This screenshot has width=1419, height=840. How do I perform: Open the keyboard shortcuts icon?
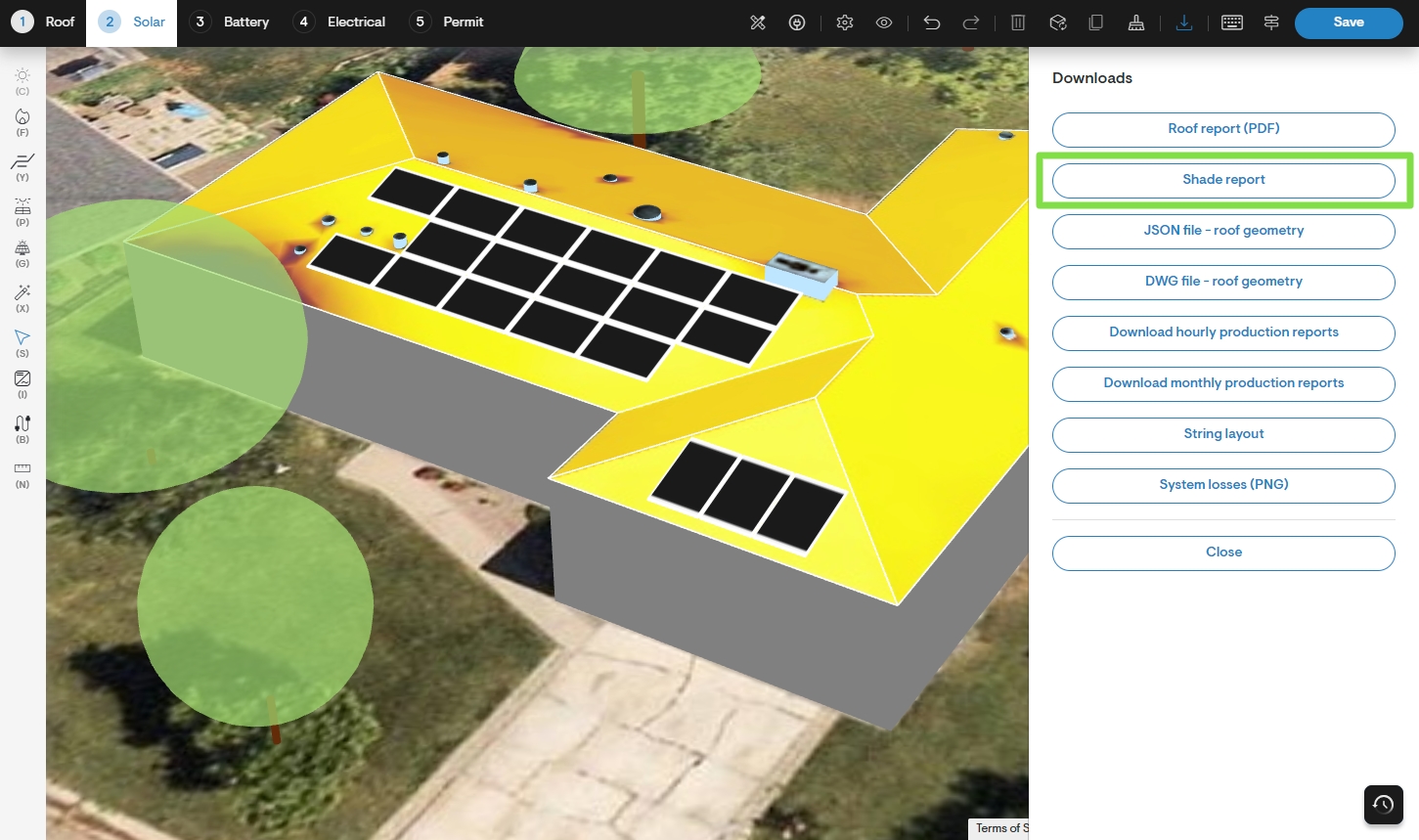pyautogui.click(x=1232, y=22)
